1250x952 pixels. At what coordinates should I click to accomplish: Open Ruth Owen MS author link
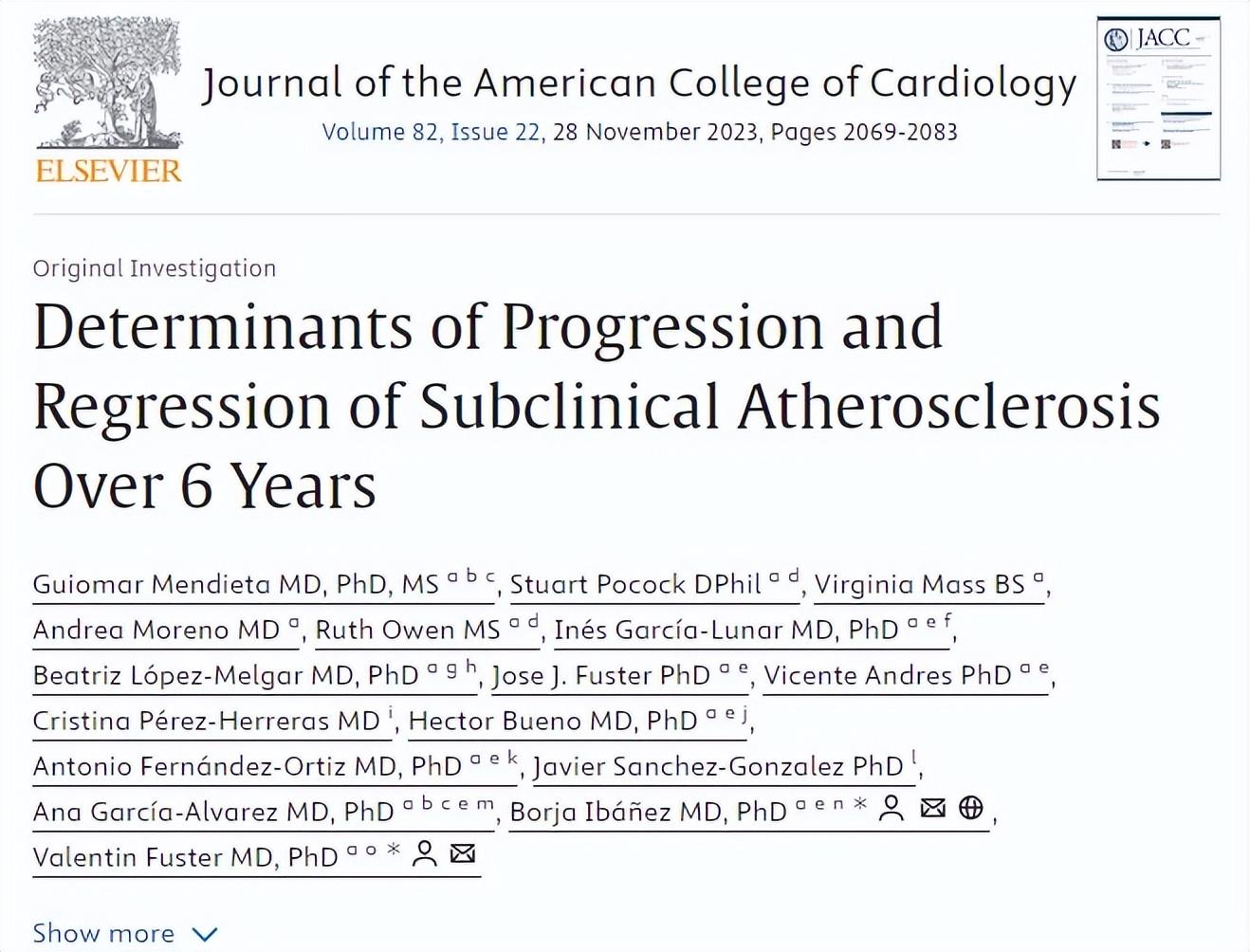[407, 630]
